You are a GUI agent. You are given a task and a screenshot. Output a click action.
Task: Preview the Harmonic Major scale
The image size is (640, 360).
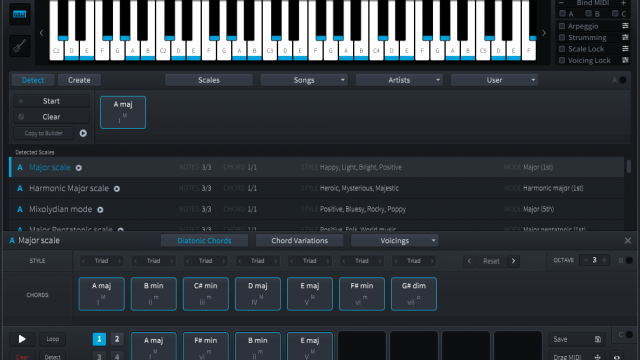coord(117,189)
